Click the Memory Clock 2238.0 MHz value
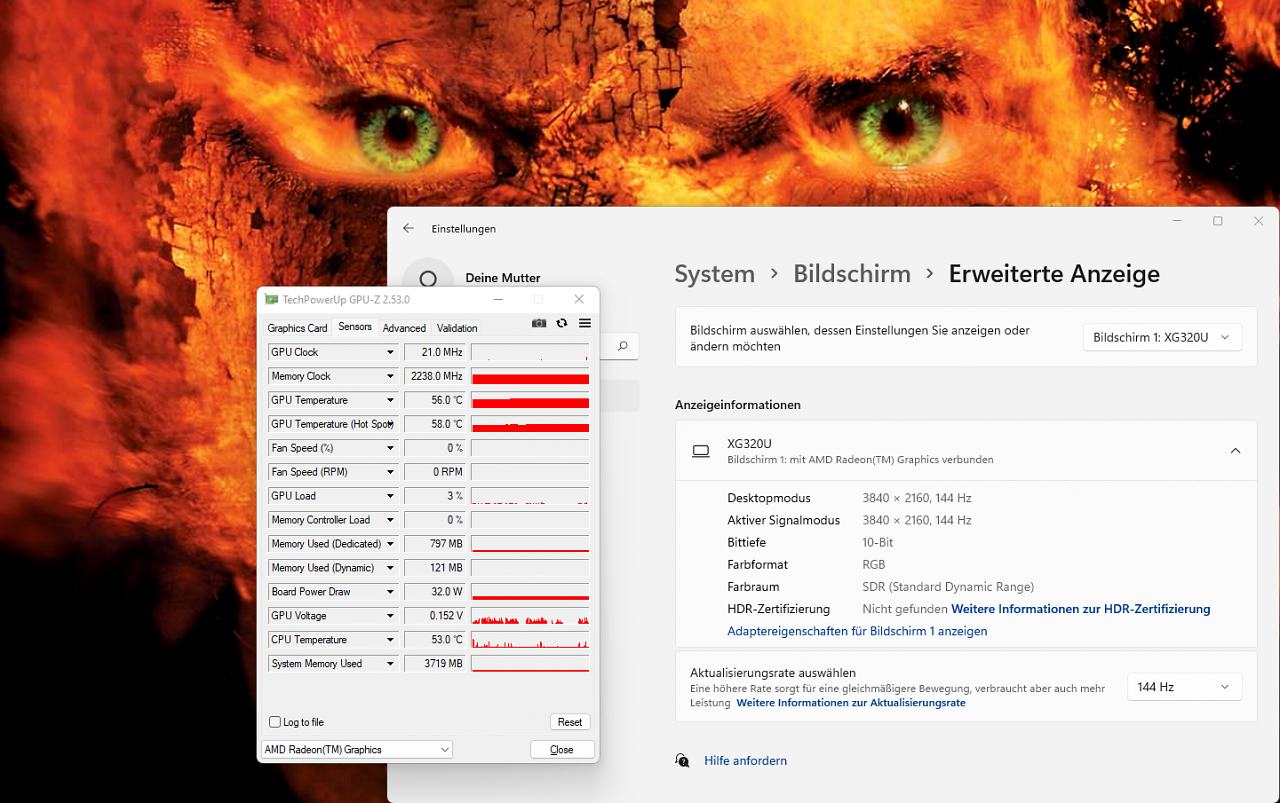The height and width of the screenshot is (803, 1280). click(x=435, y=376)
